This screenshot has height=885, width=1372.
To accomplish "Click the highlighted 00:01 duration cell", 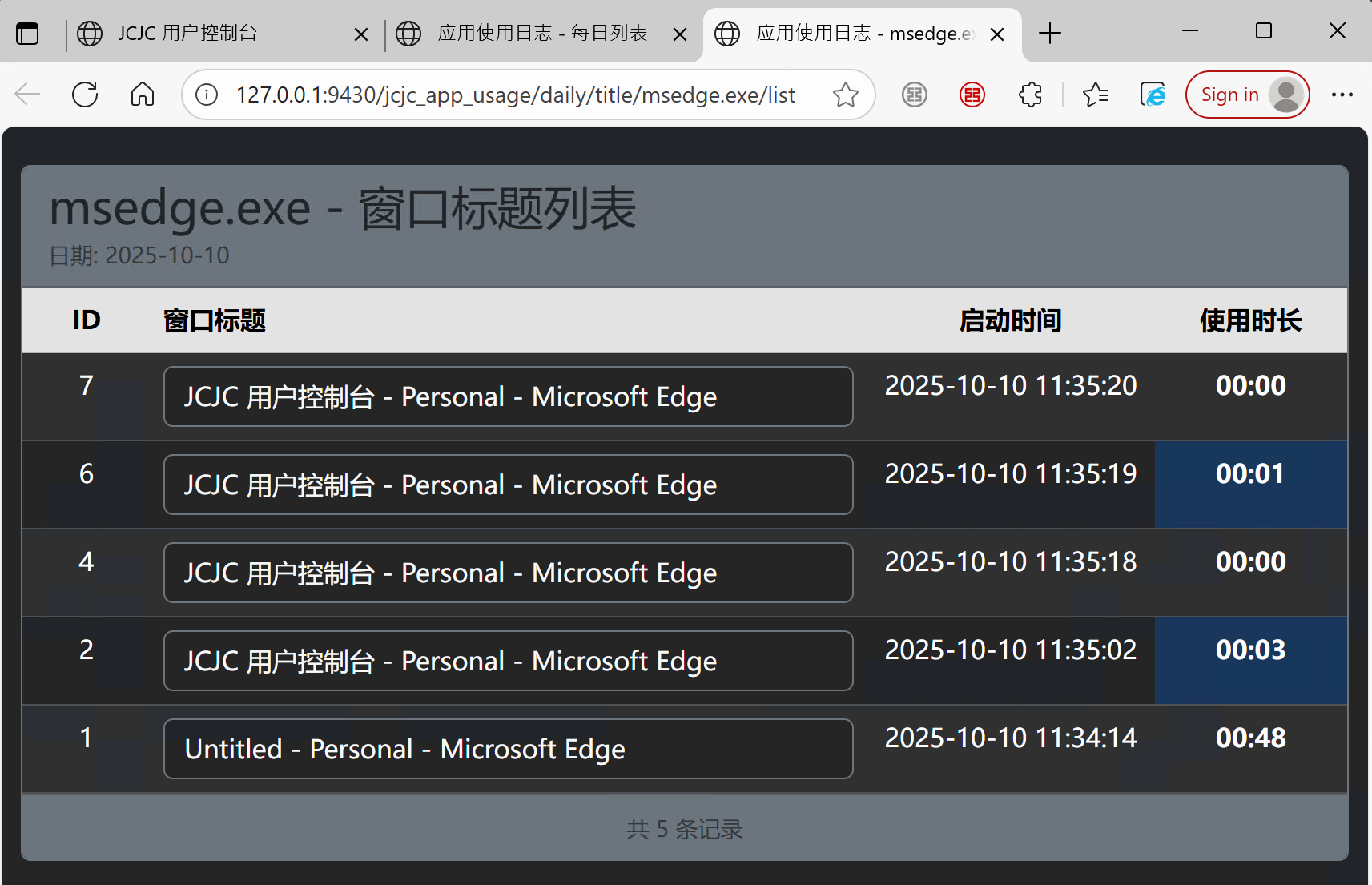I will click(x=1250, y=484).
